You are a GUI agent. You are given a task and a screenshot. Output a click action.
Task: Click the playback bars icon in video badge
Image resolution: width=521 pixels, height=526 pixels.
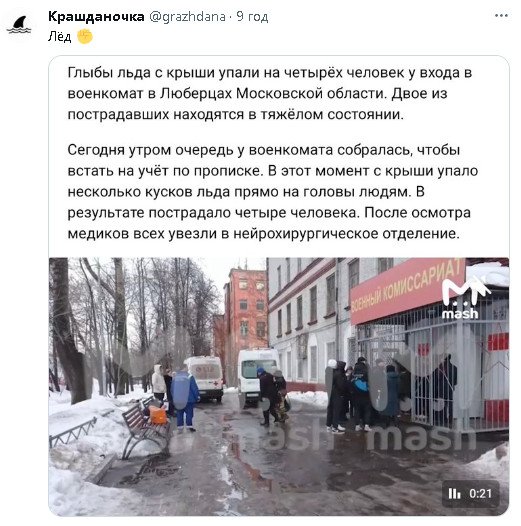coord(455,493)
